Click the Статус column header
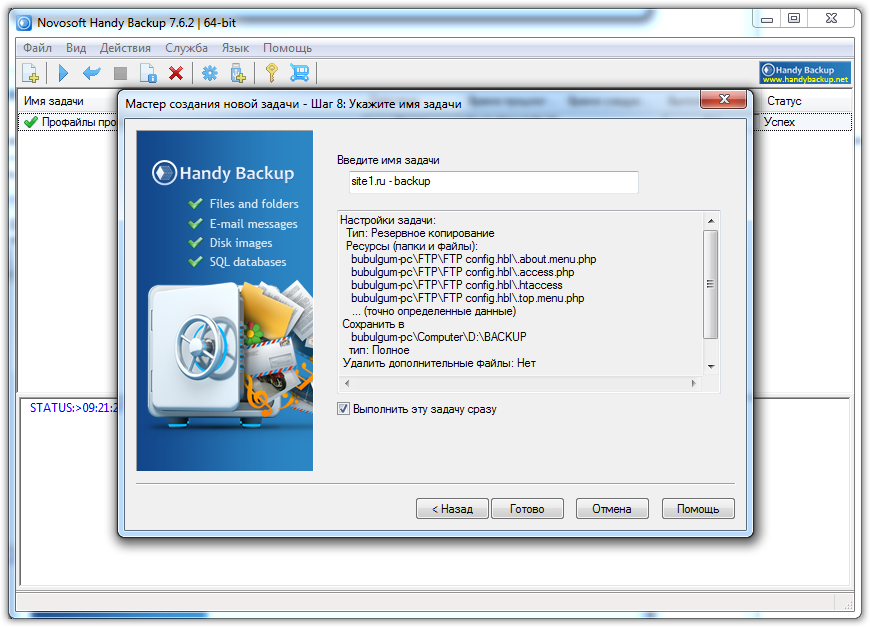This screenshot has height=627, width=870. 784,102
